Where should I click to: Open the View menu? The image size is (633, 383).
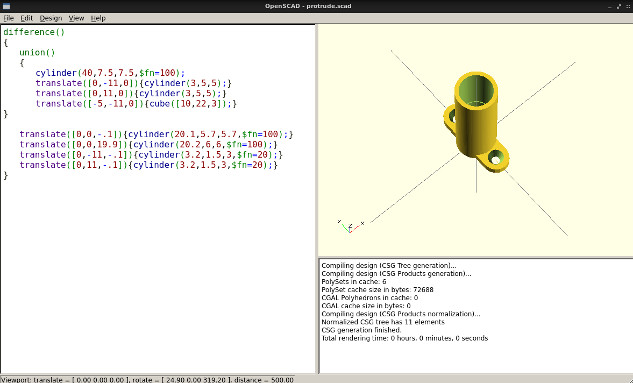pos(76,18)
